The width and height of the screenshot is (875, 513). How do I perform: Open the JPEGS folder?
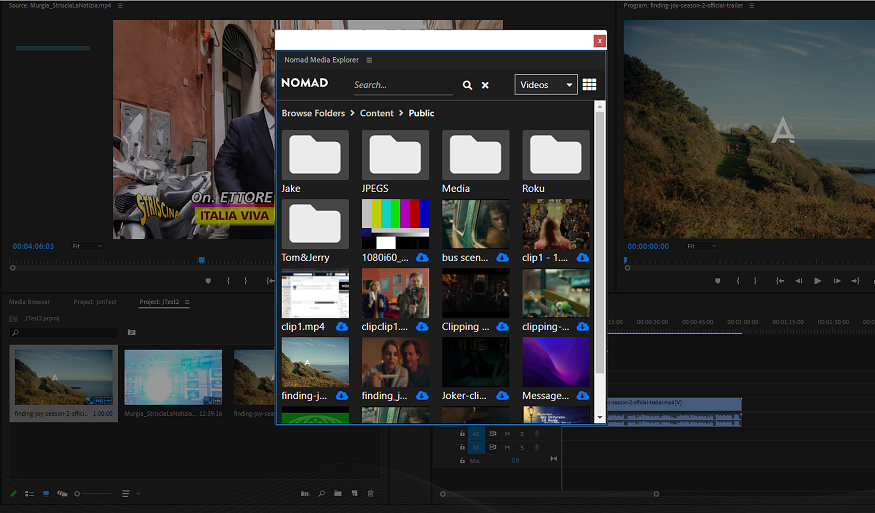coord(395,155)
